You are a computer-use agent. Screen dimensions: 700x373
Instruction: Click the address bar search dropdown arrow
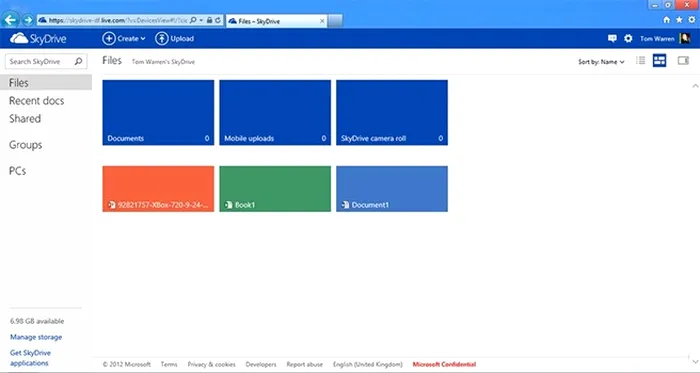click(201, 21)
